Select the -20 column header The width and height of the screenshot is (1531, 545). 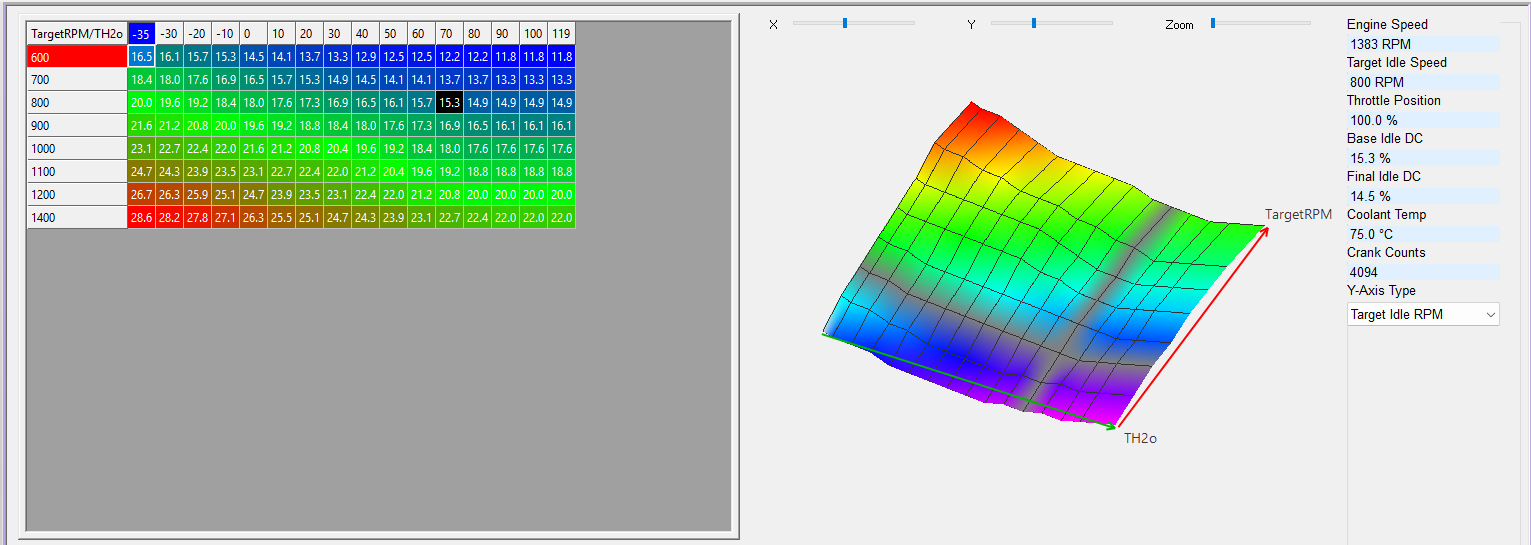point(197,33)
